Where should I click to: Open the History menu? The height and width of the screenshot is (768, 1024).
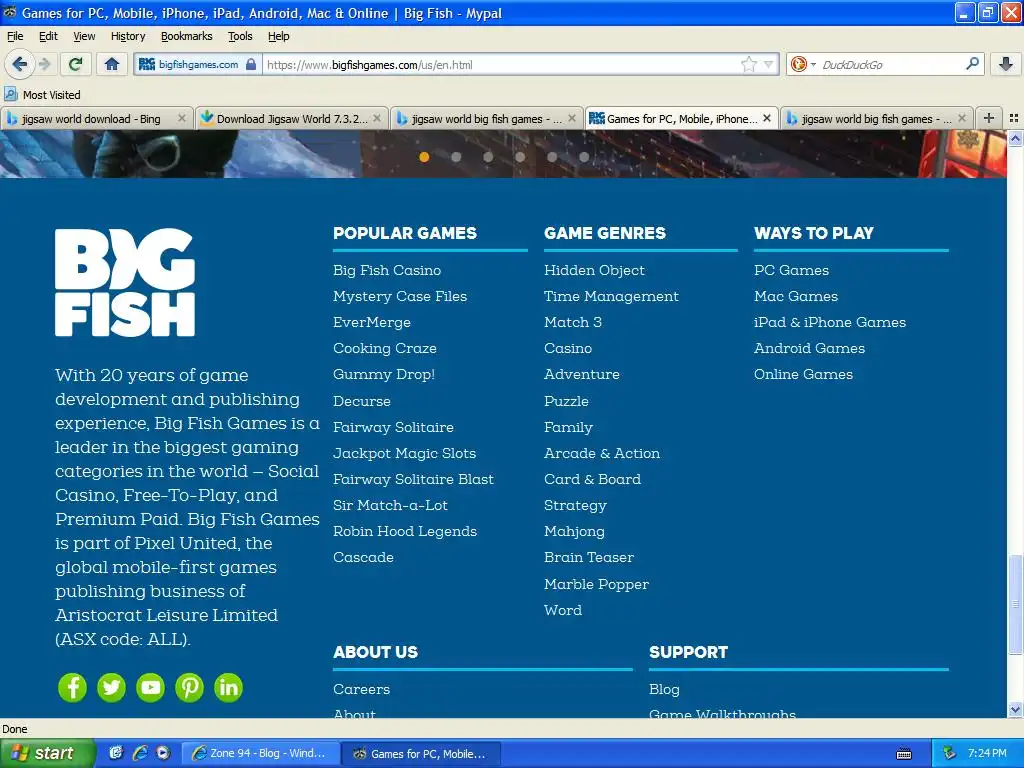click(128, 36)
